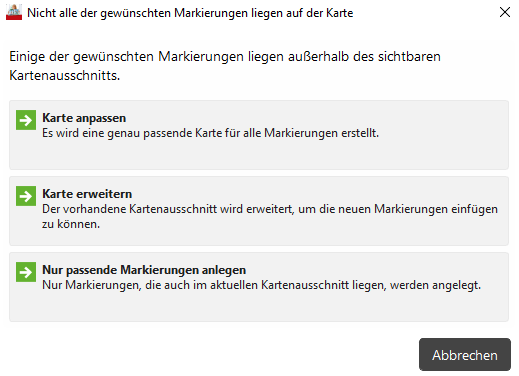Image resolution: width=519 pixels, height=376 pixels.
Task: Close the dialog with the X icon
Action: pos(505,12)
